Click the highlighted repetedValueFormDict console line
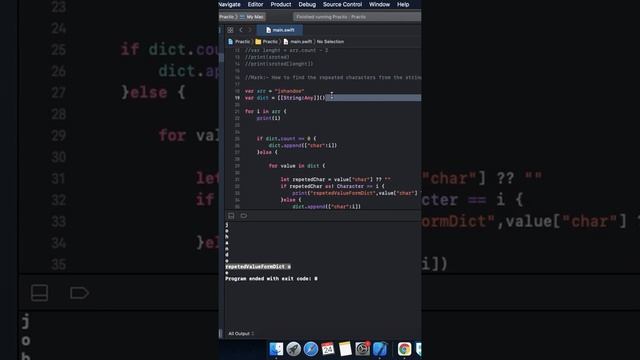640x360 pixels. pos(258,267)
